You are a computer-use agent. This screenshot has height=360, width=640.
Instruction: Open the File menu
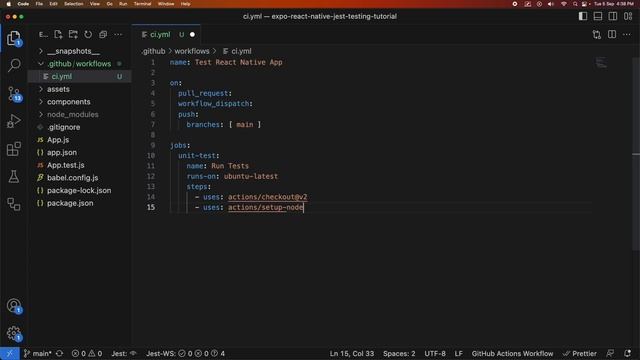pos(39,4)
